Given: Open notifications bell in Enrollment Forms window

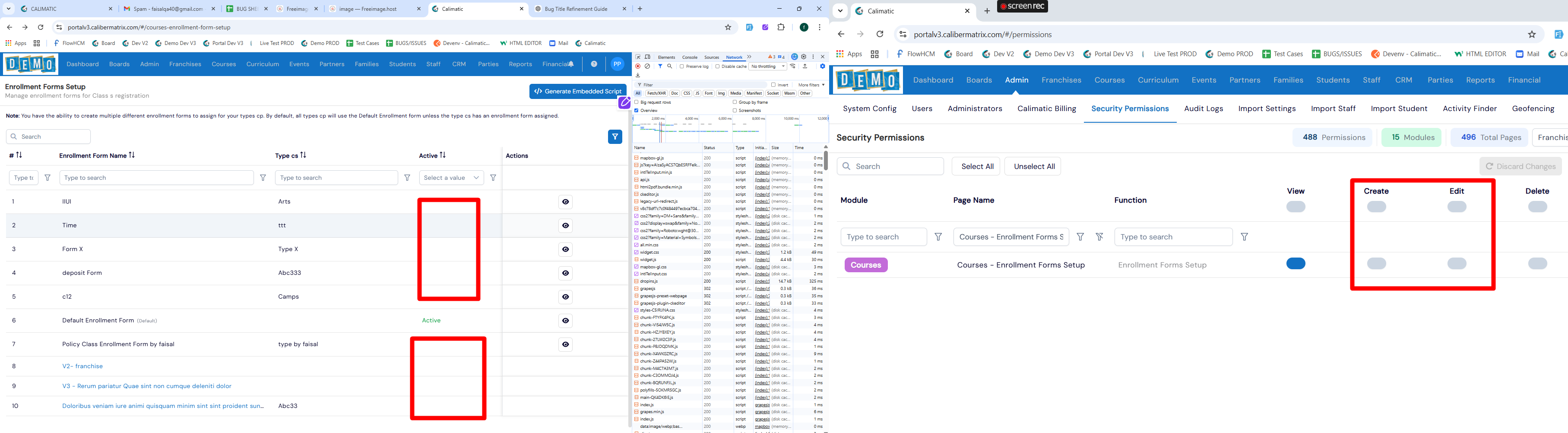Looking at the screenshot, I should (571, 64).
